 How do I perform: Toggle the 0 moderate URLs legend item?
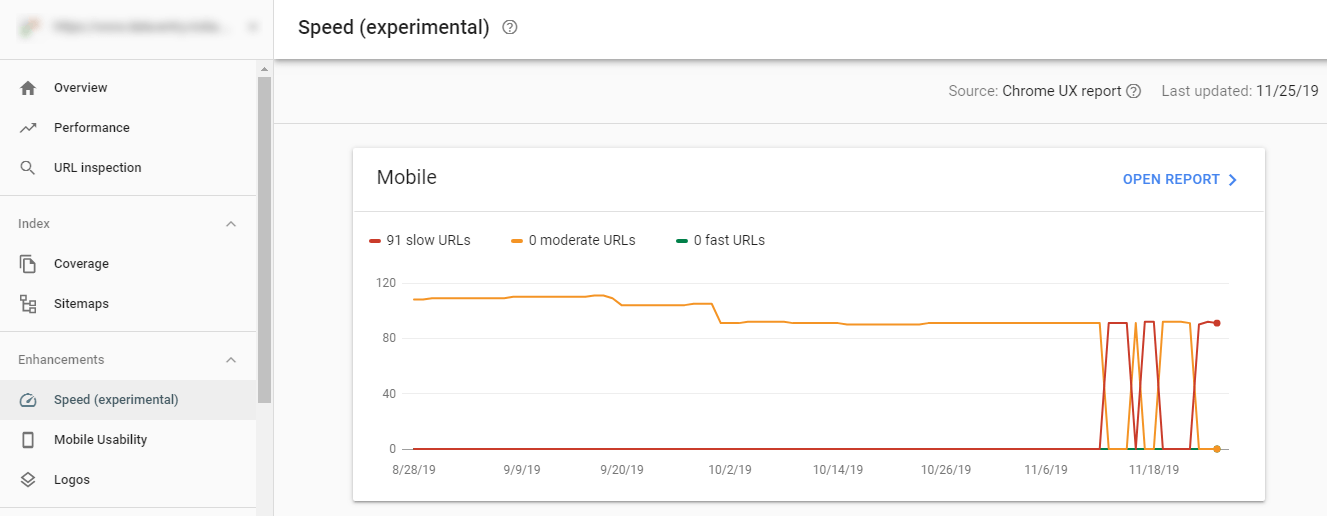(573, 240)
